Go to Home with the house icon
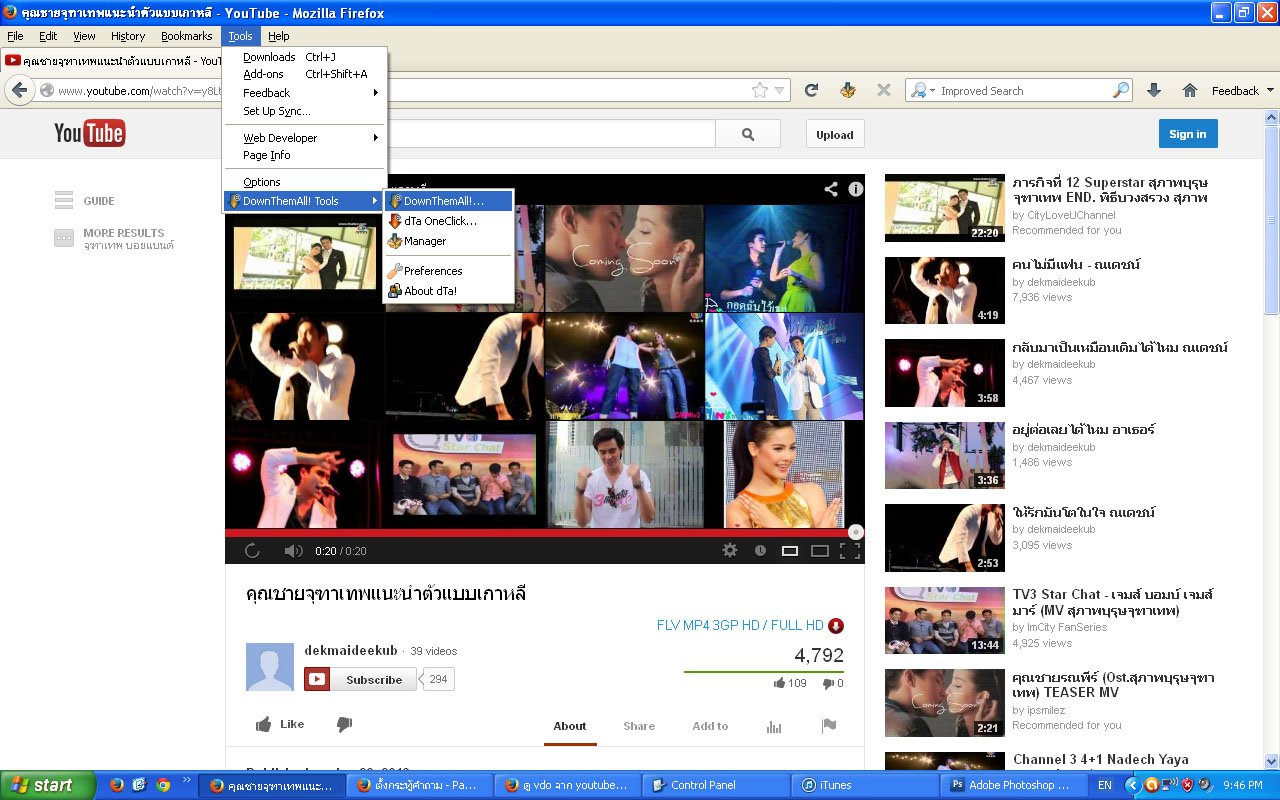Screen dimensions: 1280x800 coord(1190,90)
